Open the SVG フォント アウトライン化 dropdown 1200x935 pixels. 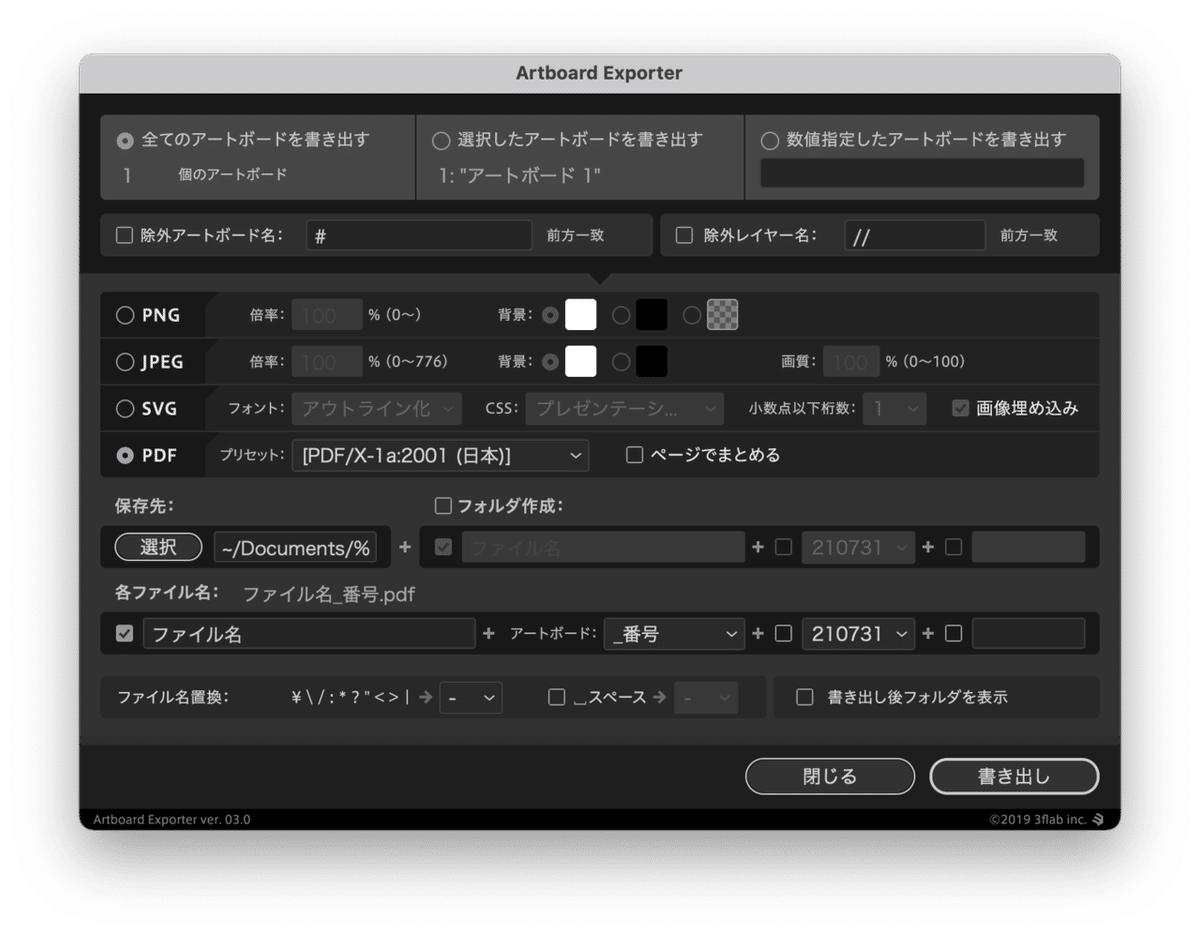click(x=377, y=408)
